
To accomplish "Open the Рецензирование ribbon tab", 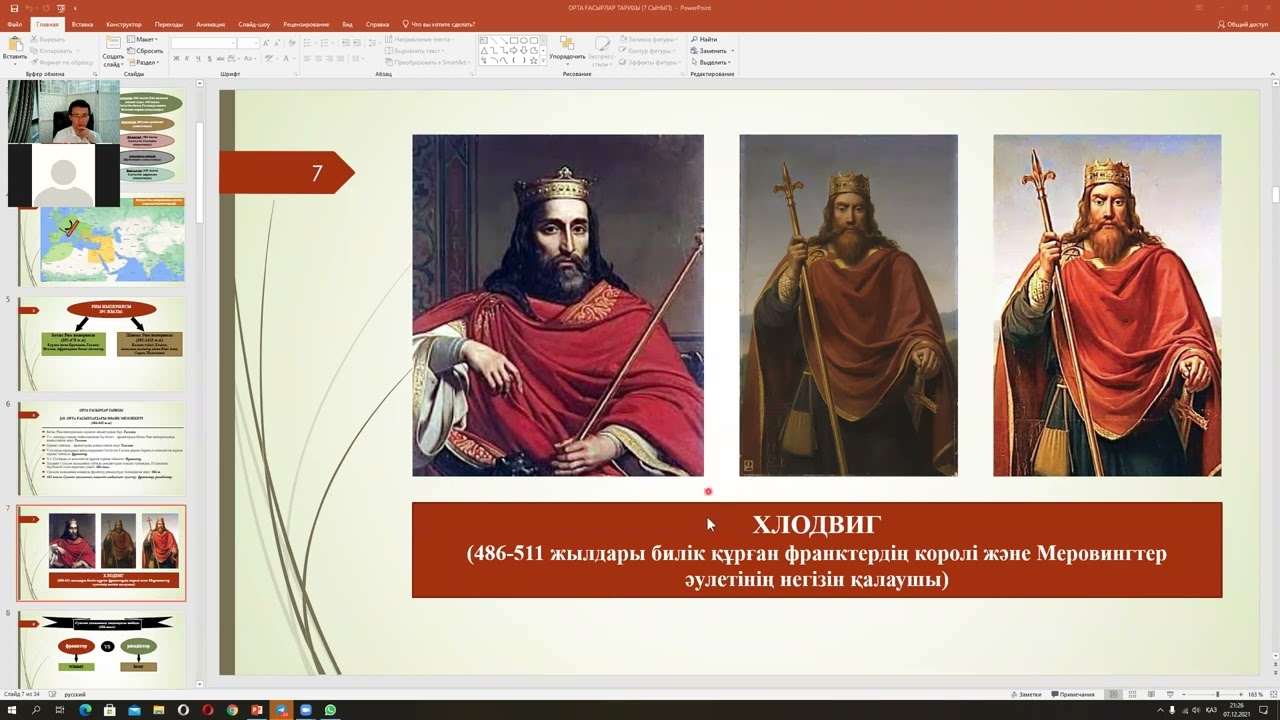I will pos(308,24).
